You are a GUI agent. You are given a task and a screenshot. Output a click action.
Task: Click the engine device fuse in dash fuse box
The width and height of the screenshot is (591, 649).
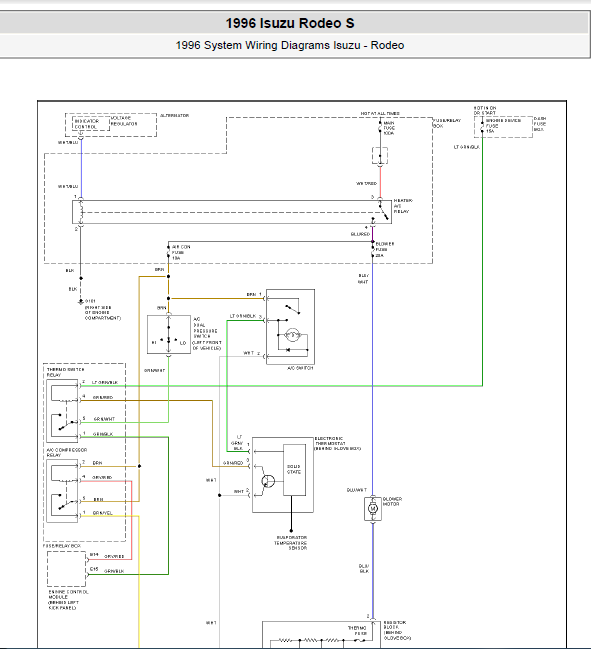483,125
